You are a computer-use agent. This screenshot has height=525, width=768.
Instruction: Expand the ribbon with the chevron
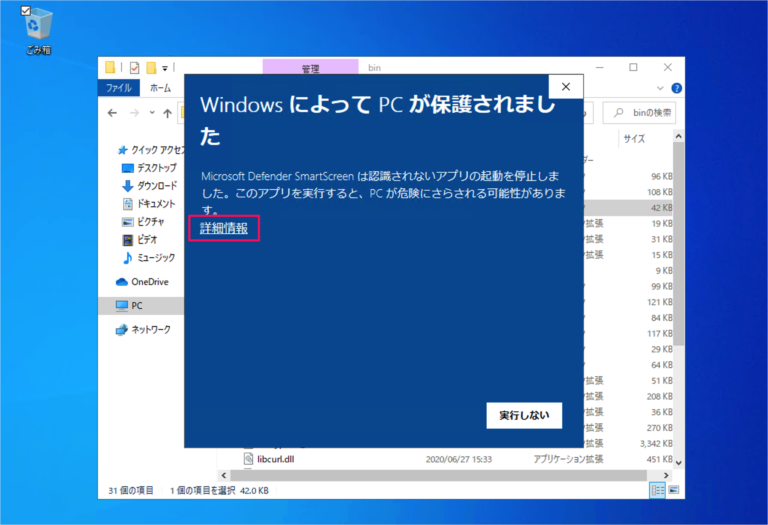pyautogui.click(x=660, y=88)
